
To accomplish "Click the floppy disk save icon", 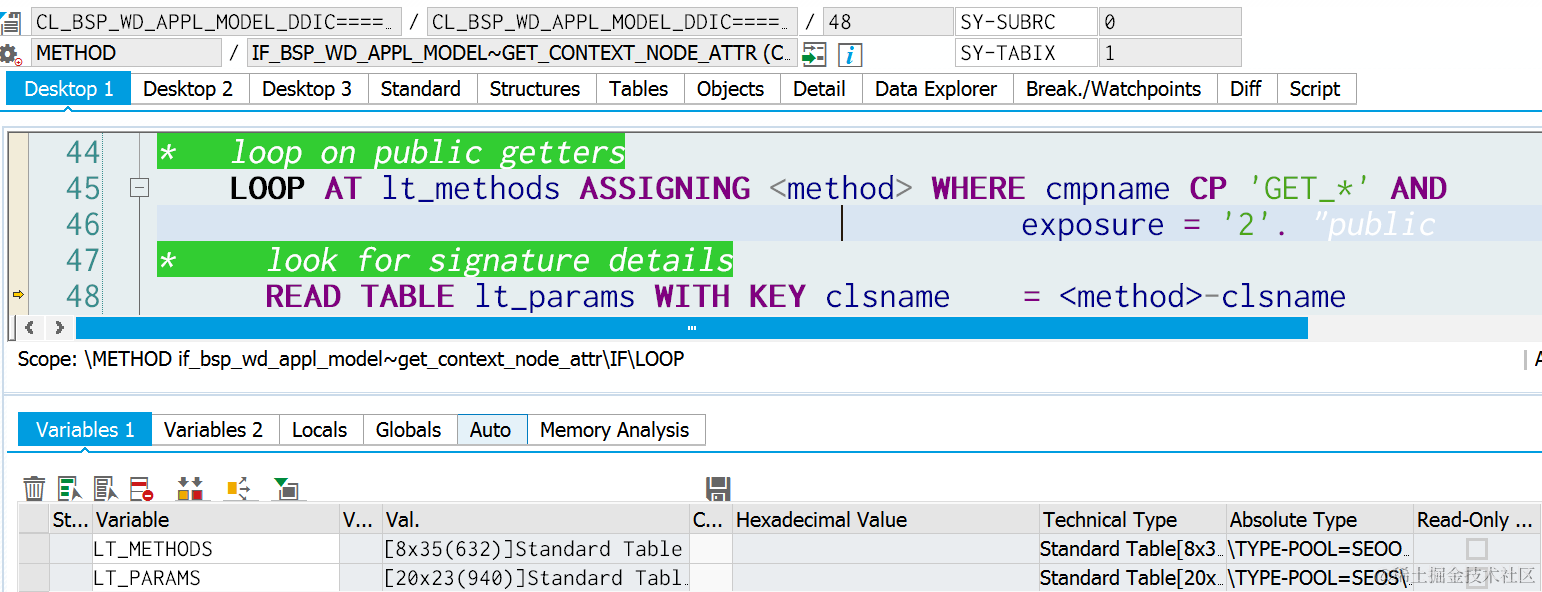I will (717, 489).
